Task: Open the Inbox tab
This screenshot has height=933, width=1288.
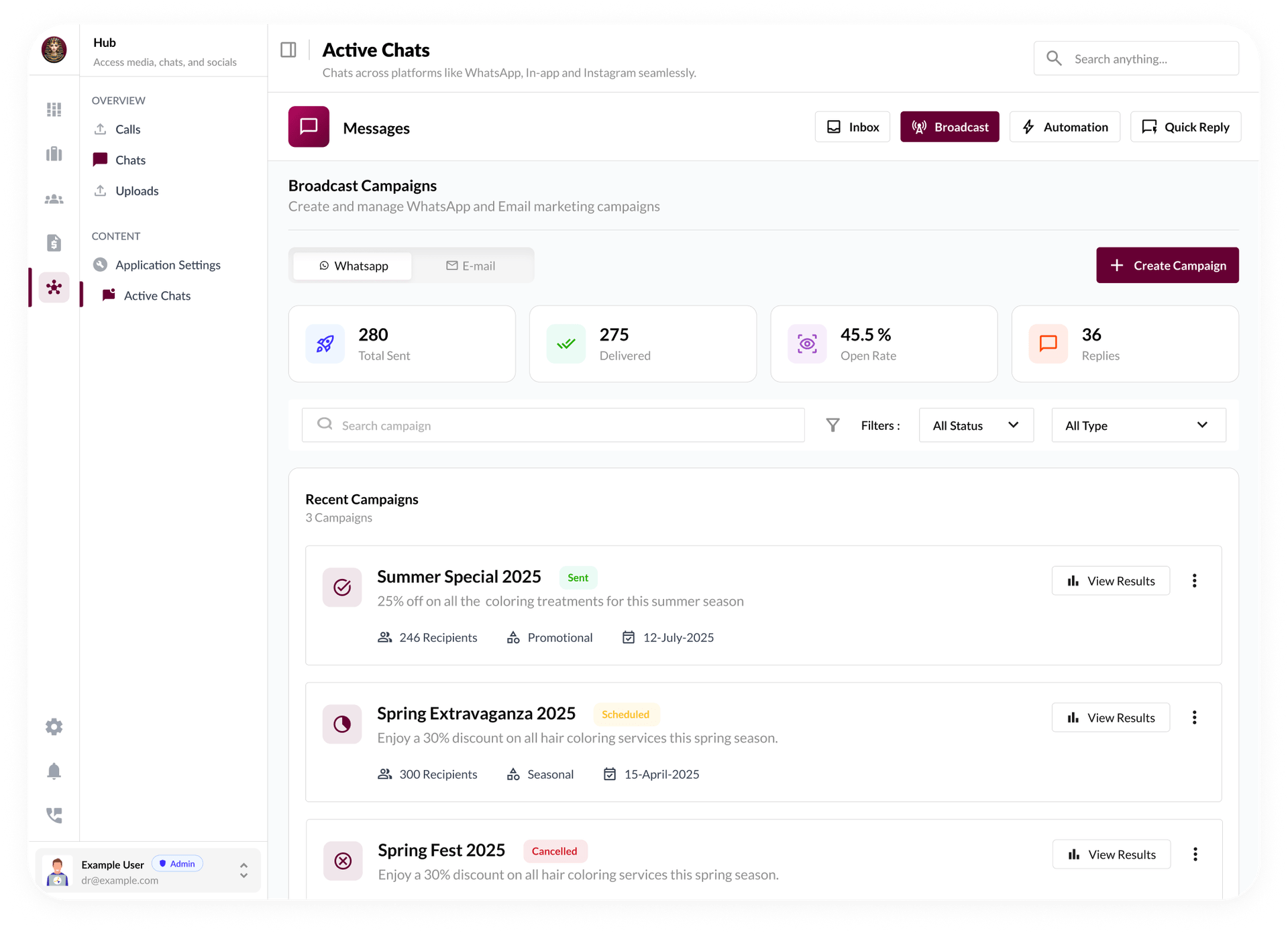Action: pos(852,127)
